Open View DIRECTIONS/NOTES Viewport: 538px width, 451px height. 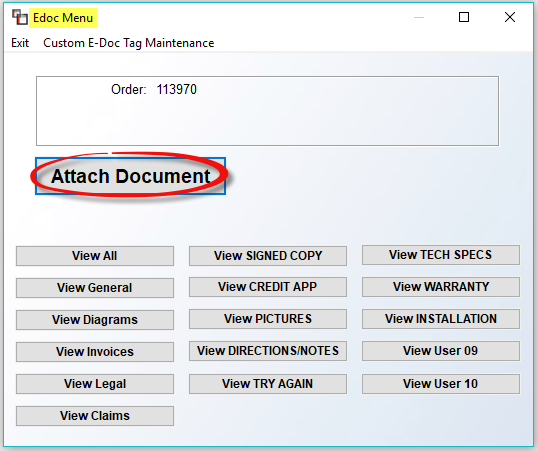click(268, 351)
